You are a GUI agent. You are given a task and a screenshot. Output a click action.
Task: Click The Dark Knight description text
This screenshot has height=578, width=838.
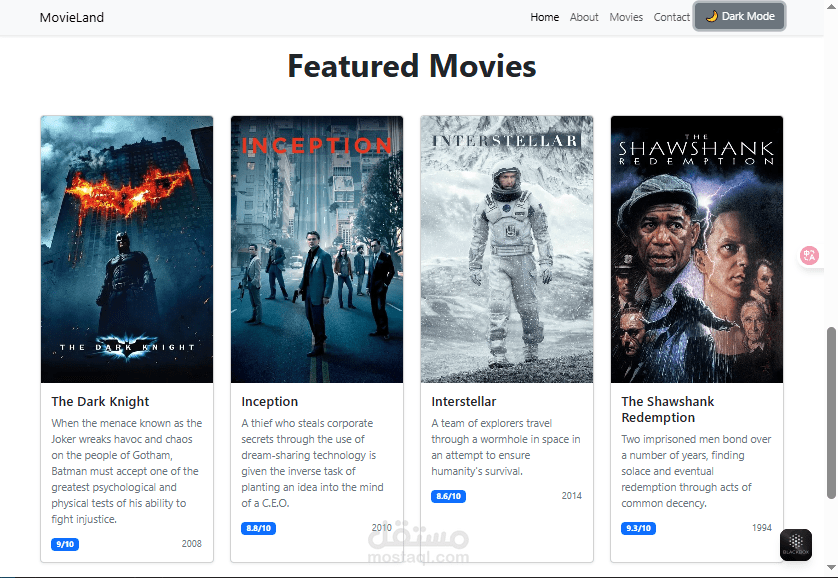click(x=127, y=471)
